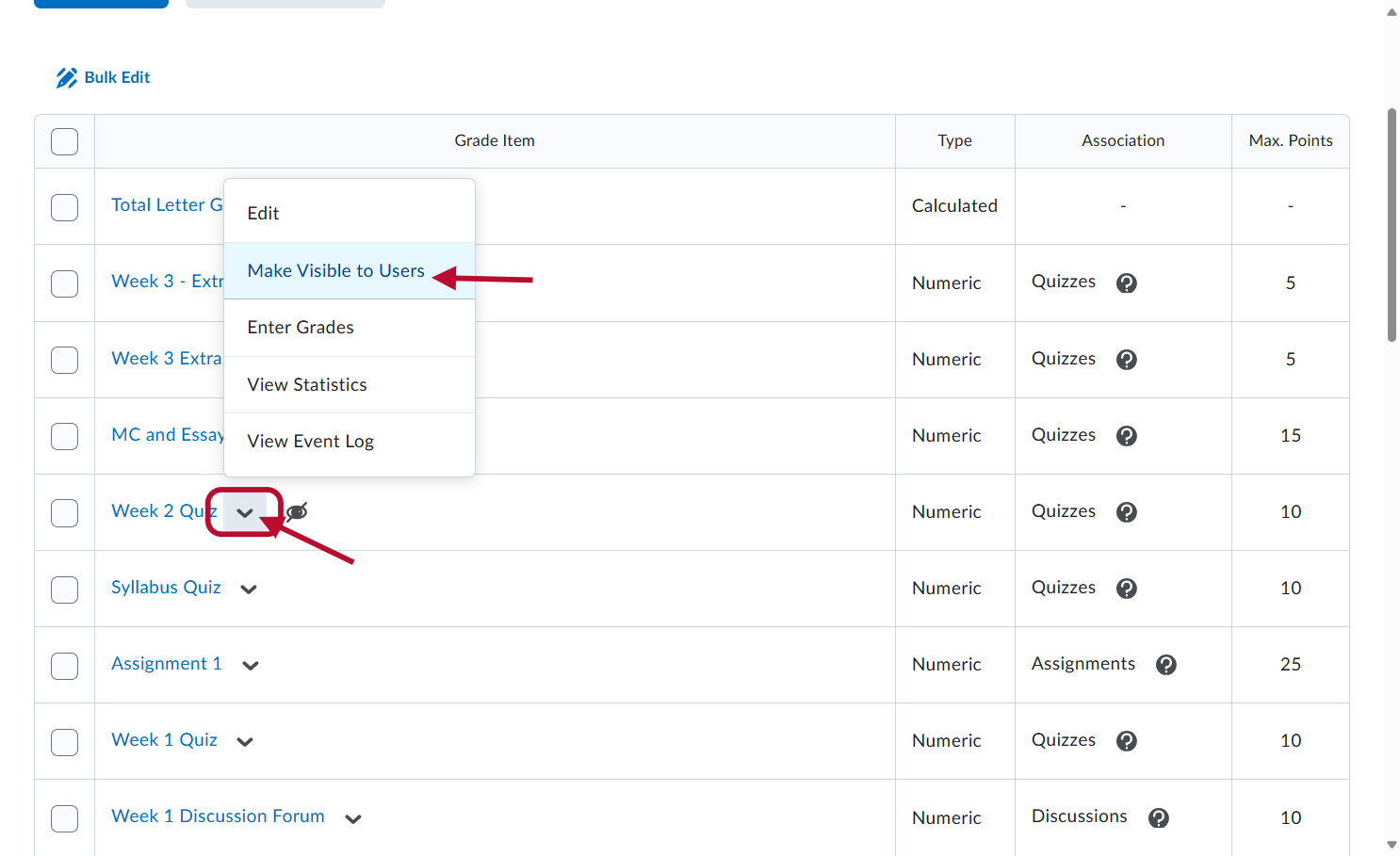
Task: Click the scrollbar up arrow
Action: [1392, 12]
